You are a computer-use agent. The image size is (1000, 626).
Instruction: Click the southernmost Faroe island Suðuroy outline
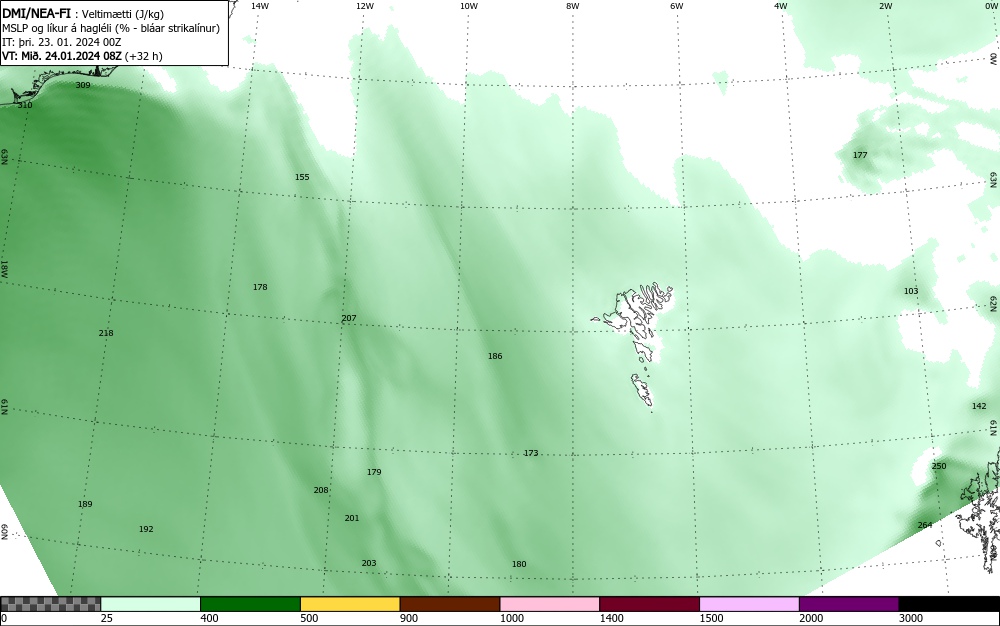[642, 389]
